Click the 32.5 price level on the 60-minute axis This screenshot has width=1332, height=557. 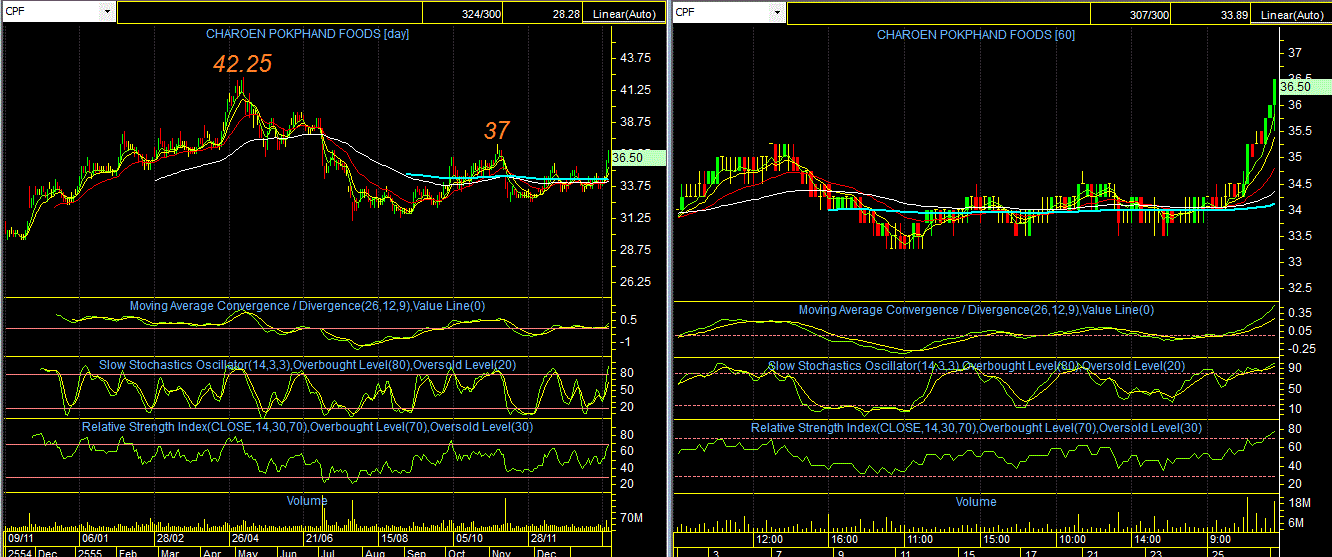point(1298,288)
